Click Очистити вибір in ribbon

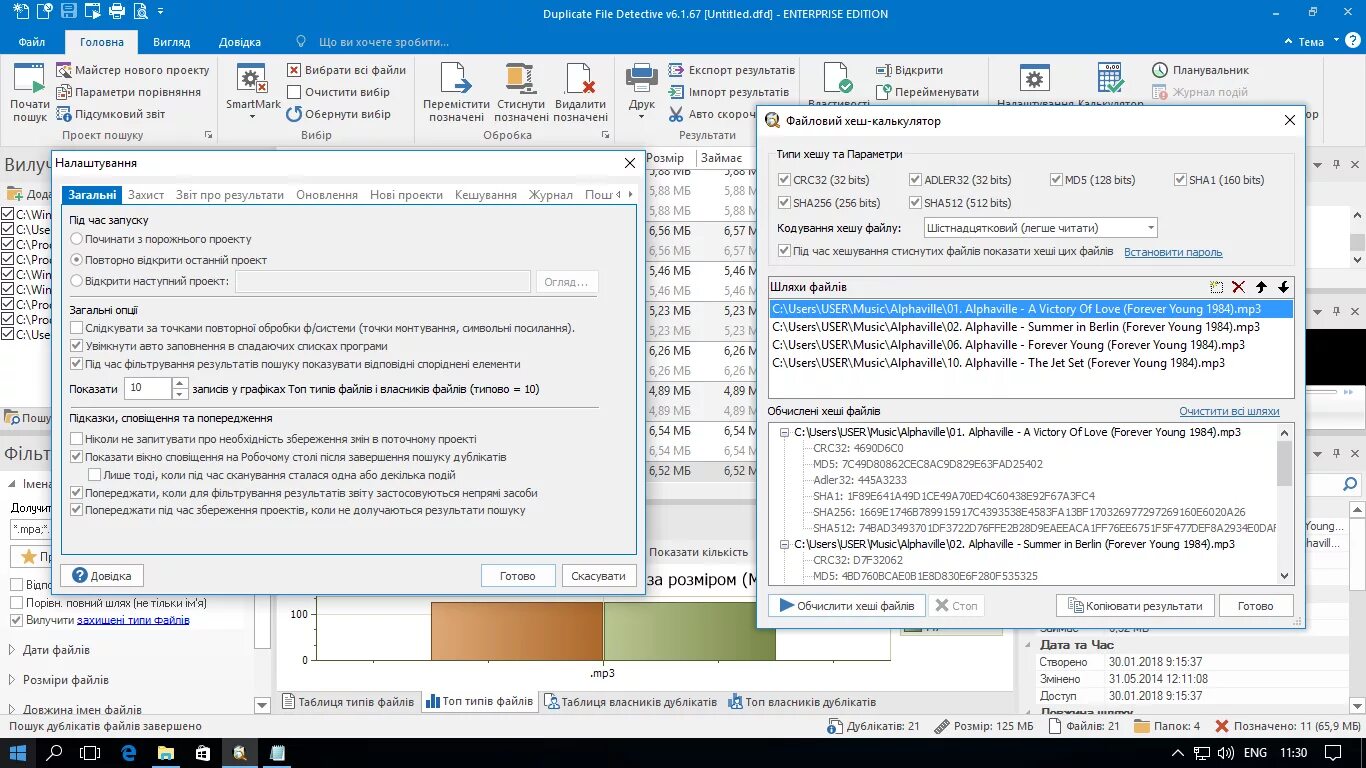pyautogui.click(x=338, y=92)
